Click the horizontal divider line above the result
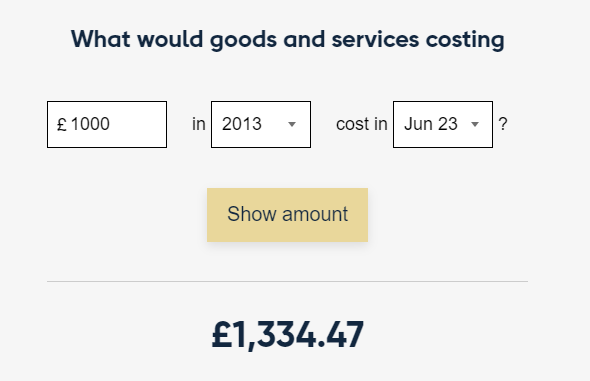Viewport: 590px width, 381px height. pos(287,281)
